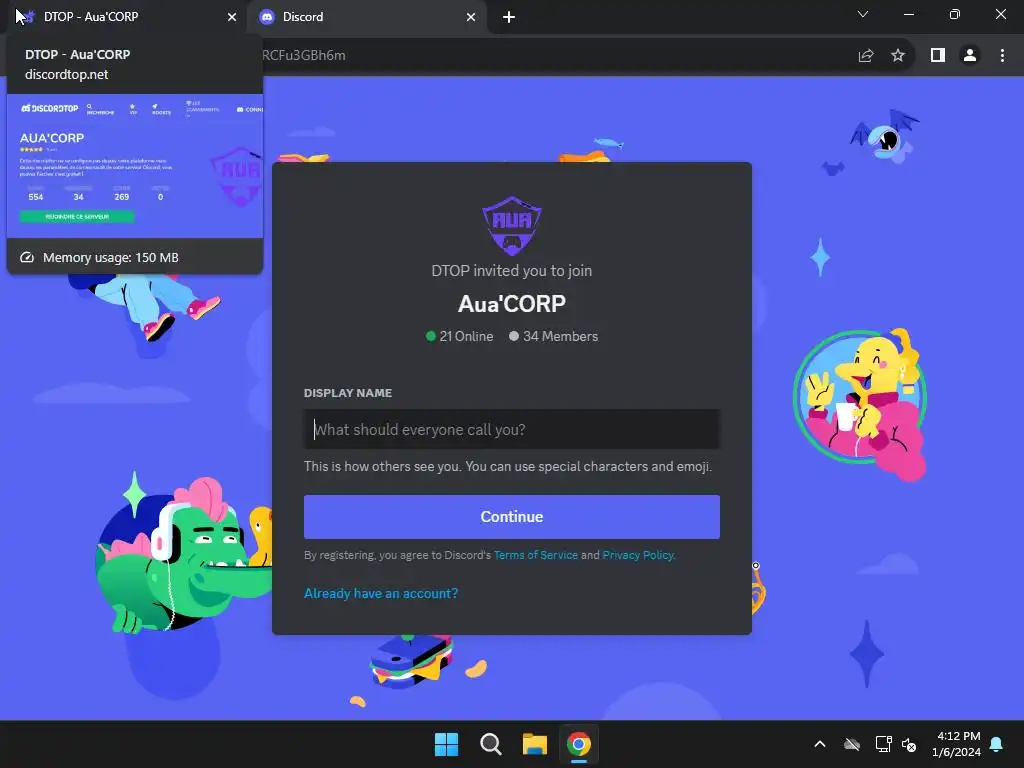Click the discordtop.net domain in preview
Viewport: 1024px width, 768px height.
pyautogui.click(x=67, y=74)
